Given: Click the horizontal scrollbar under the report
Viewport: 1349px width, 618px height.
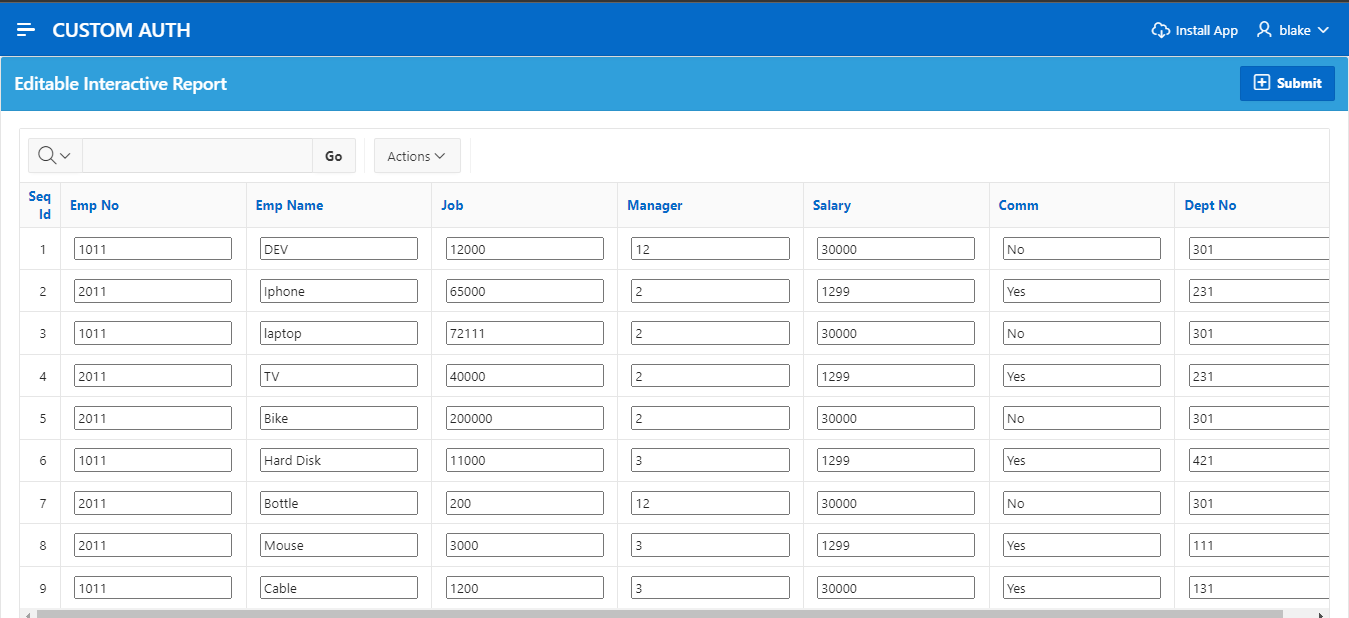Looking at the screenshot, I should pyautogui.click(x=660, y=614).
